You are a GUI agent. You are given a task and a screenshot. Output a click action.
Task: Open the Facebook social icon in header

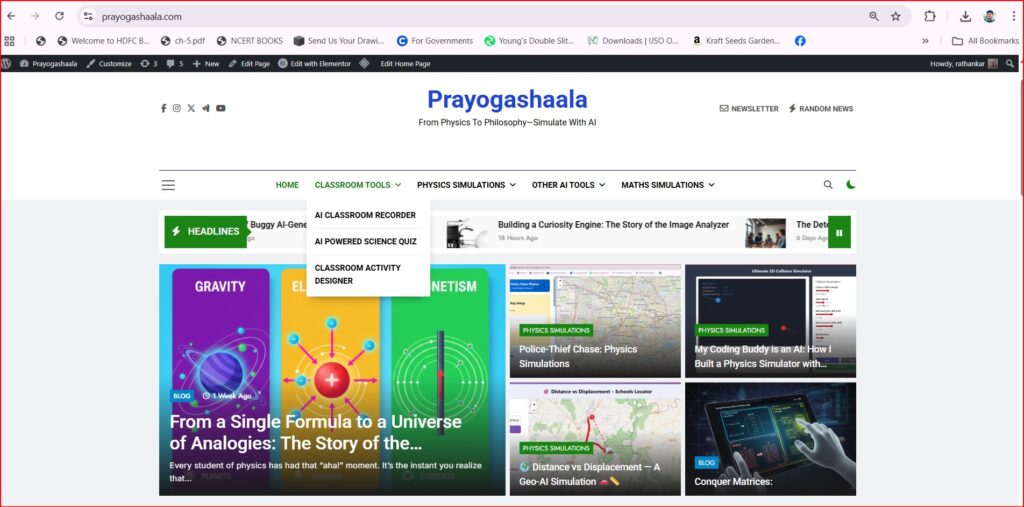point(164,108)
